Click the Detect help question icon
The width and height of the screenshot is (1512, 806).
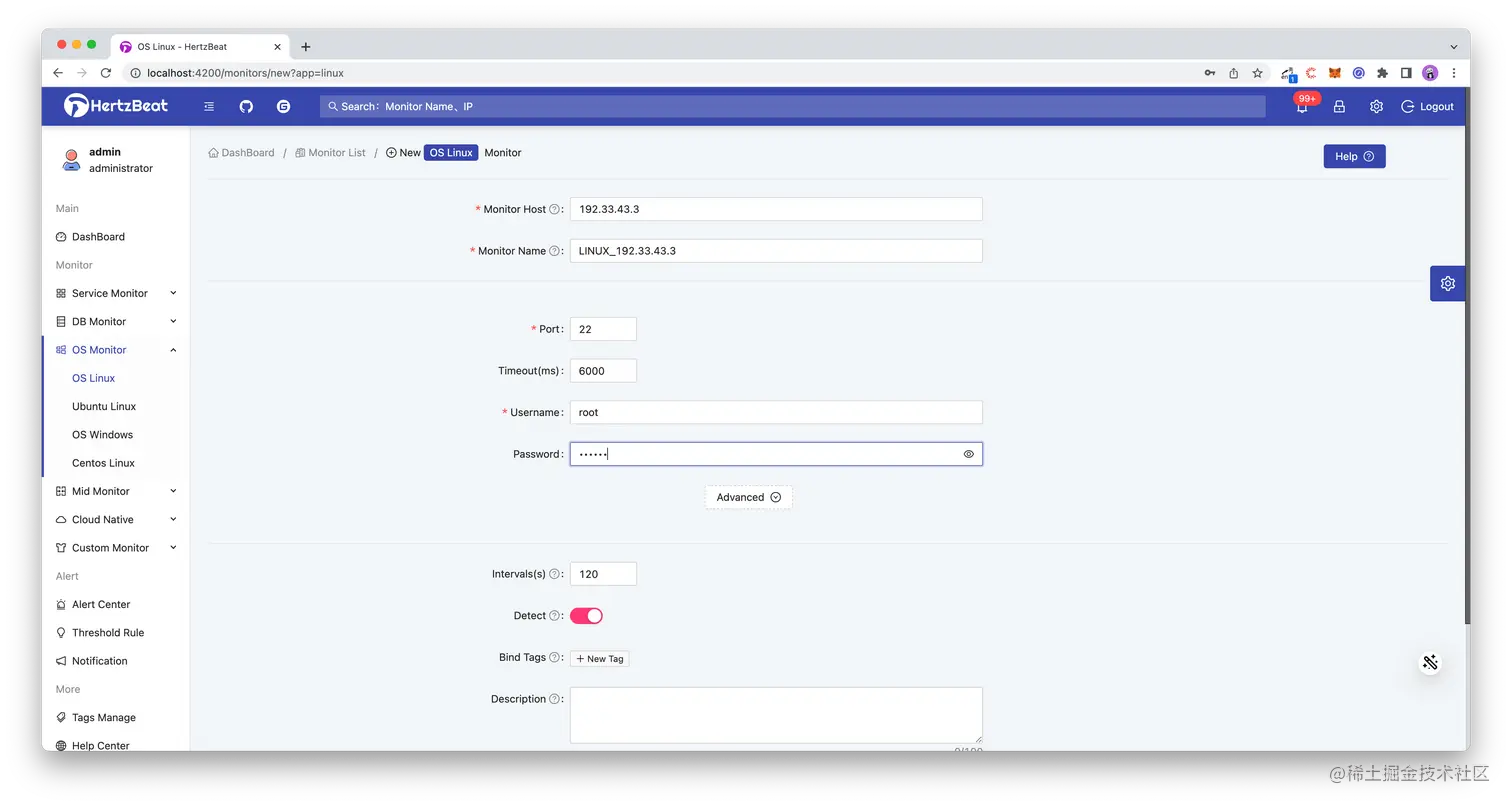554,616
